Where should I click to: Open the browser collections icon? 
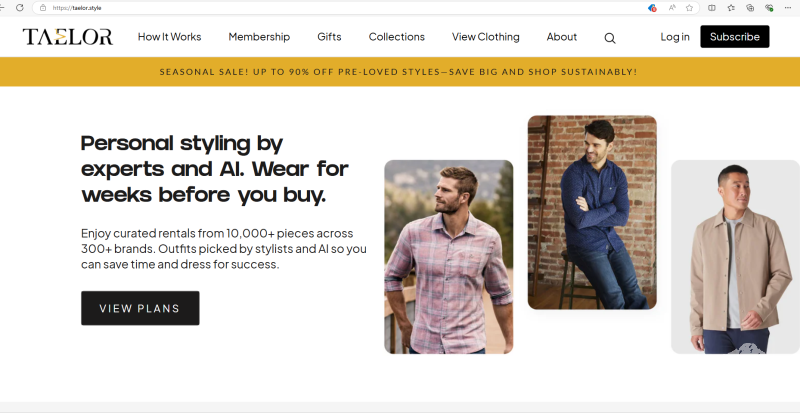[750, 7]
